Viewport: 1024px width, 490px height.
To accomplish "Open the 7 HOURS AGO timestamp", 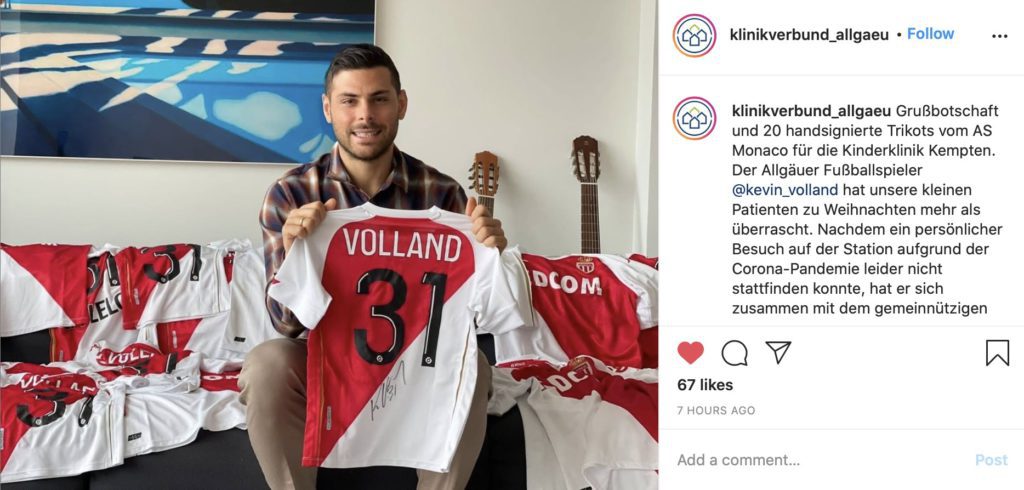I will click(x=716, y=410).
